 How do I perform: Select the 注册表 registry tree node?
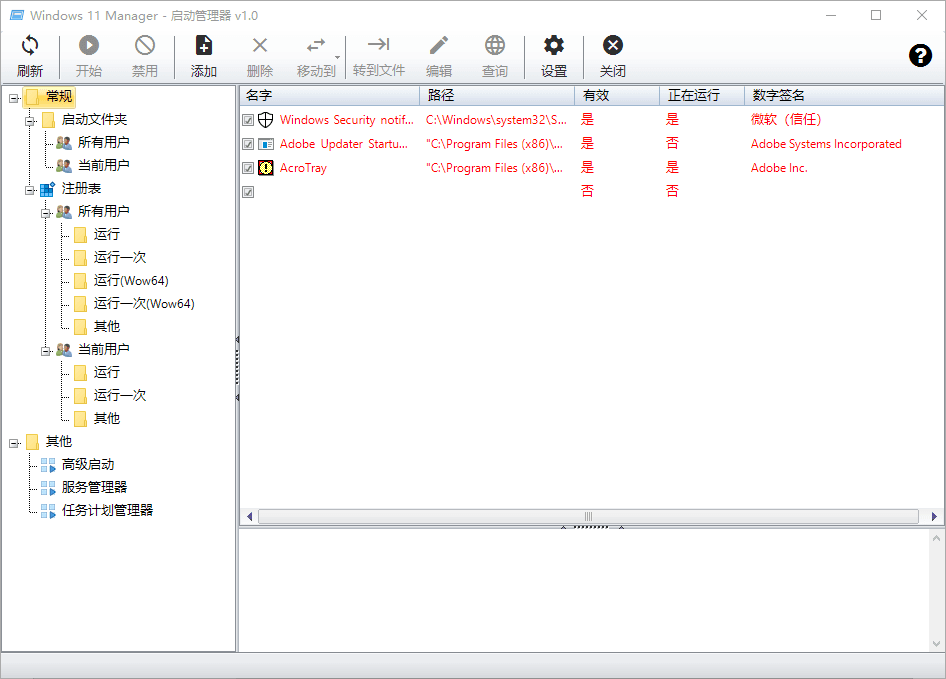(x=81, y=188)
